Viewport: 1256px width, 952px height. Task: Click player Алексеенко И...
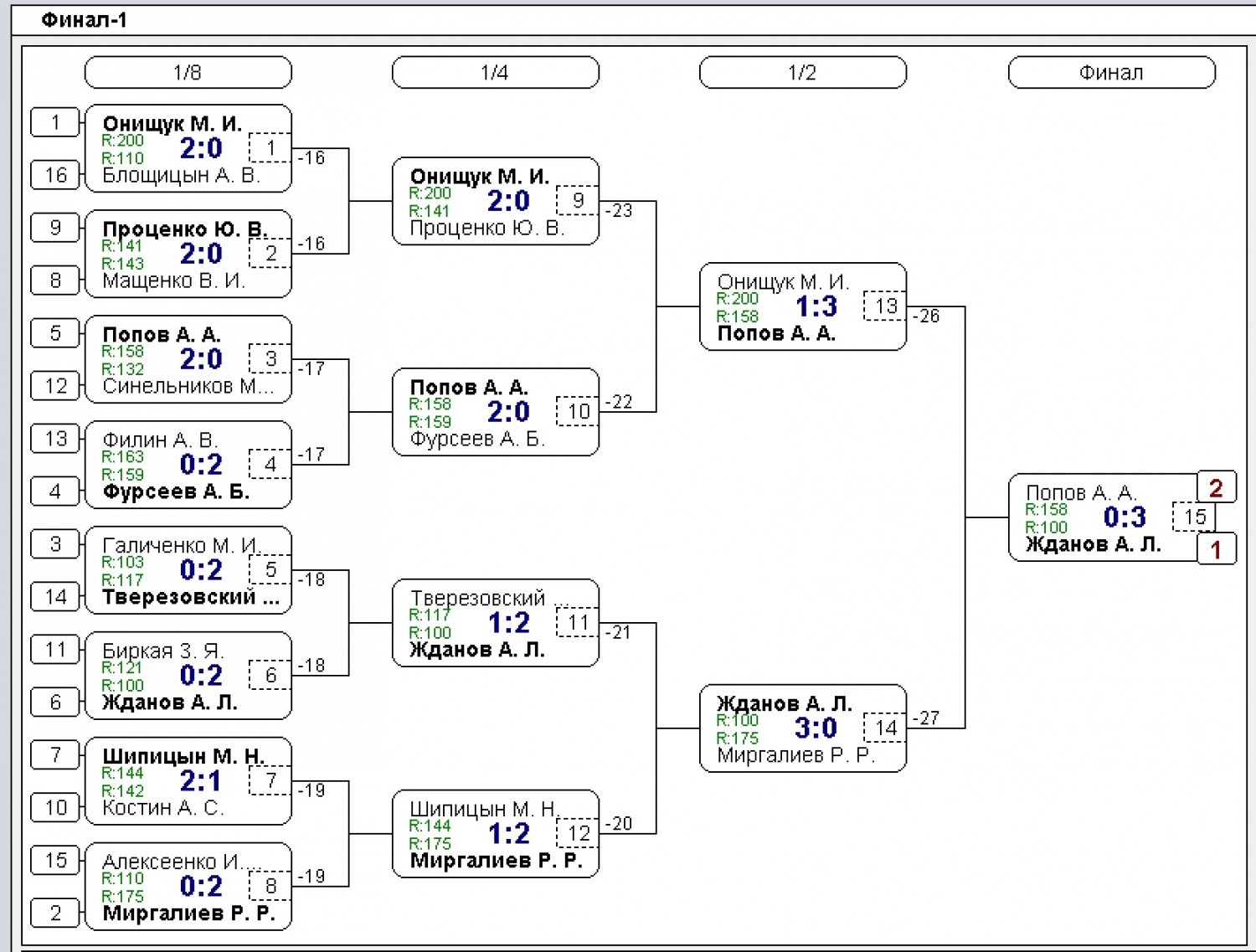(182, 862)
